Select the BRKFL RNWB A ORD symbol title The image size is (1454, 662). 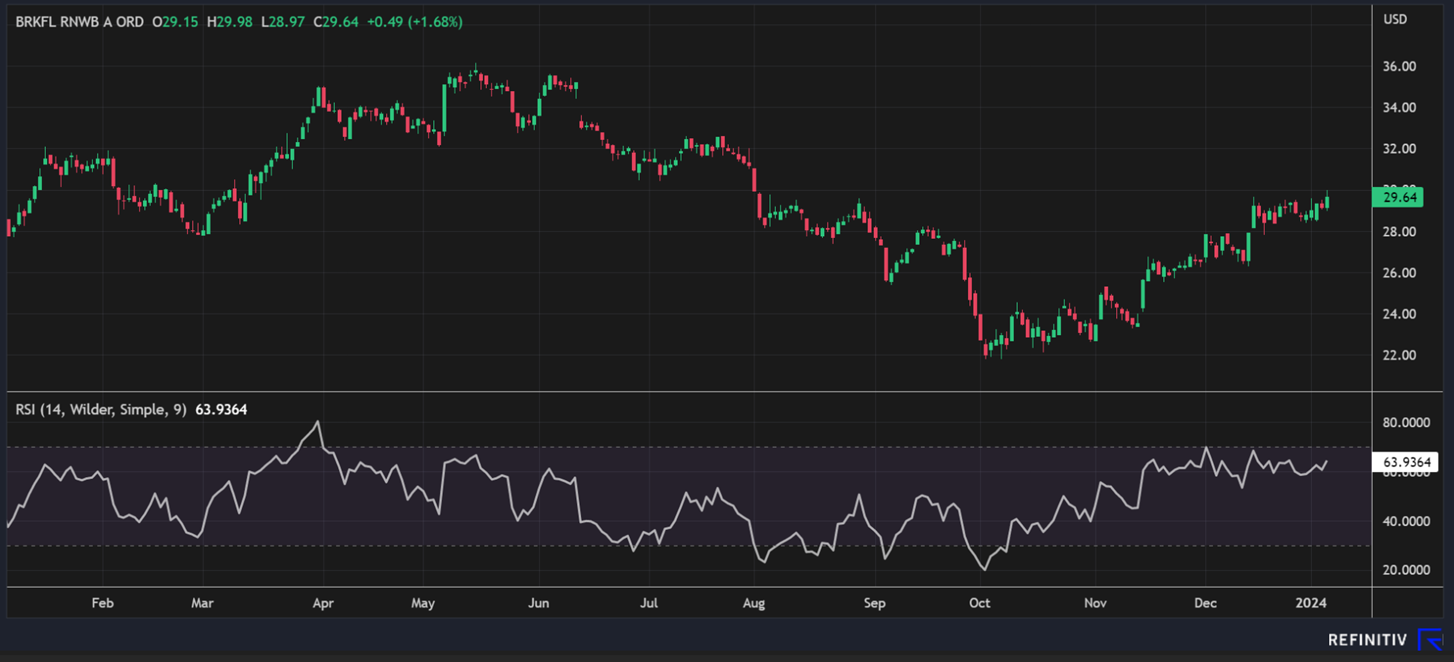tap(79, 21)
